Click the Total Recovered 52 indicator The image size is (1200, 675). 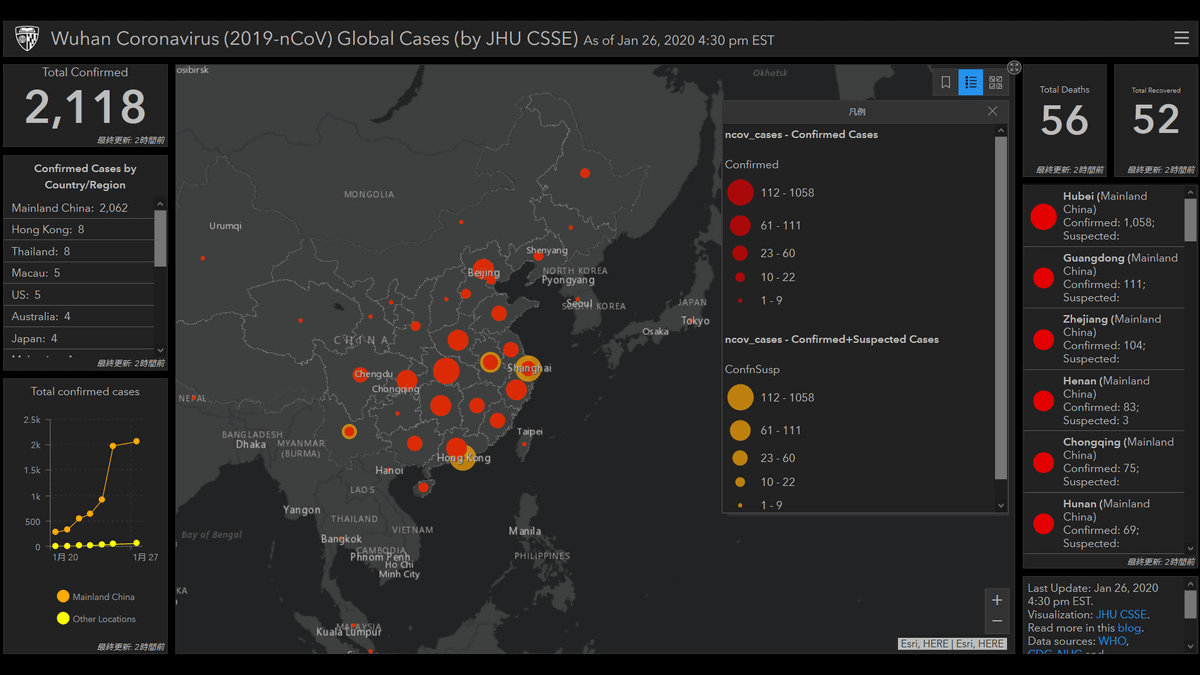pyautogui.click(x=1156, y=120)
